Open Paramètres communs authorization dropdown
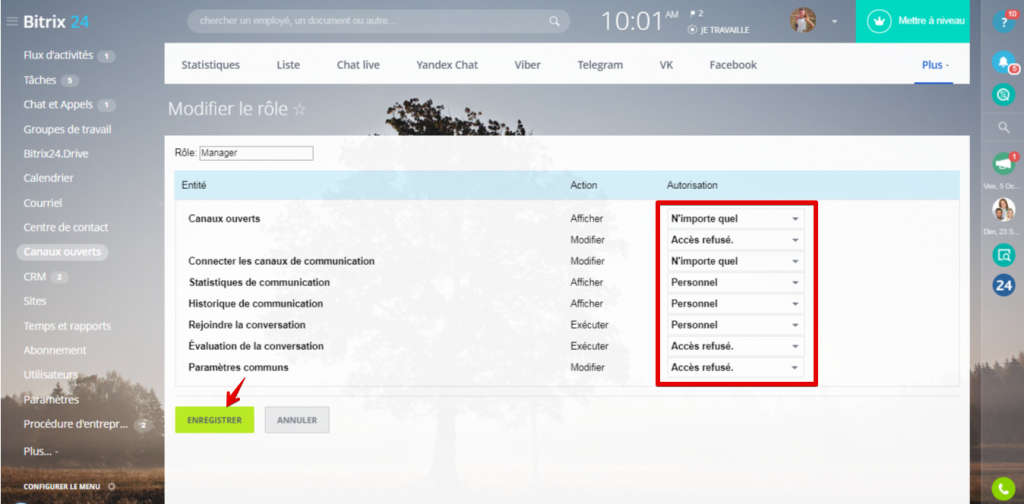 [735, 368]
